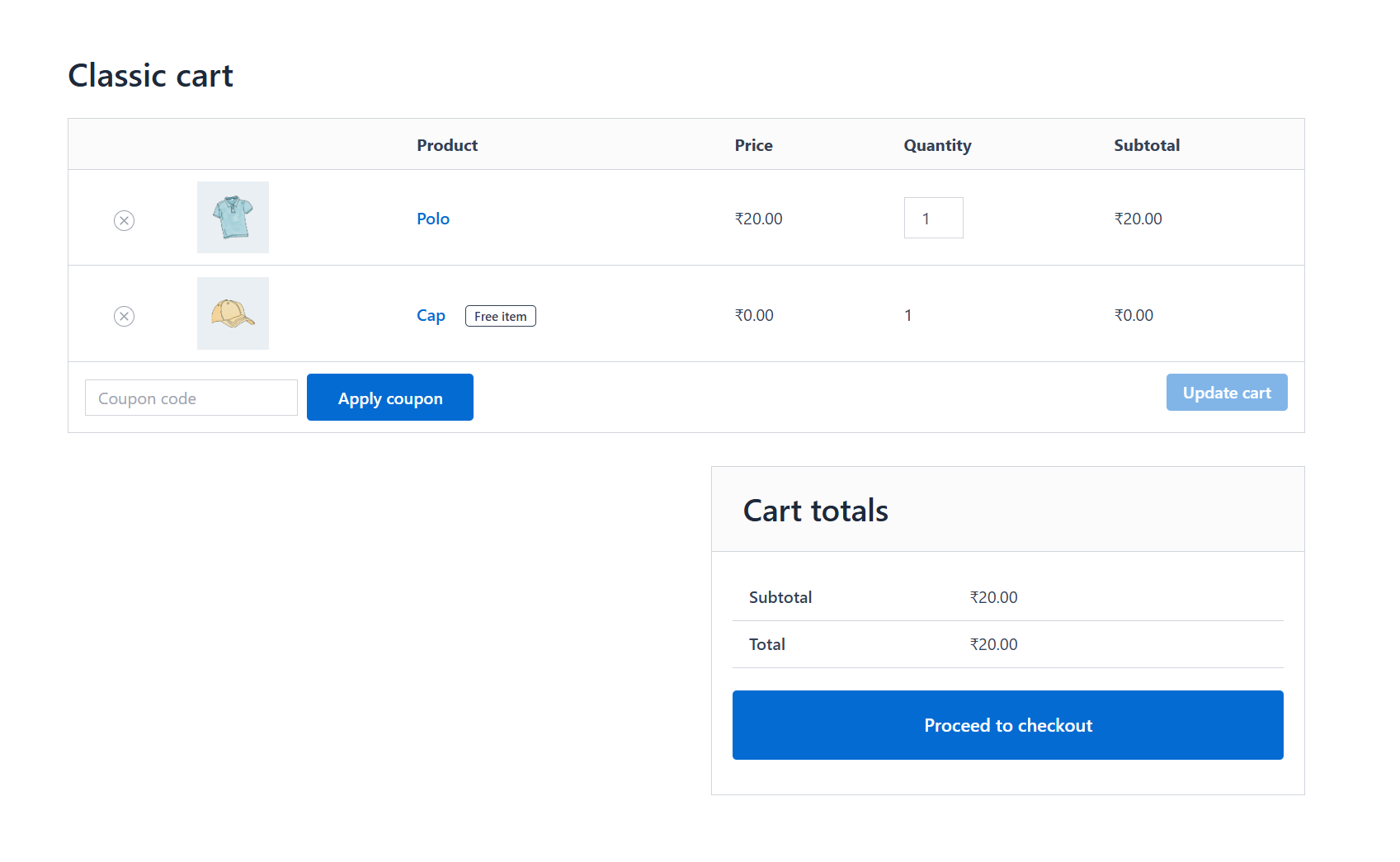Click the Cap price of ₹0.00

(x=754, y=315)
